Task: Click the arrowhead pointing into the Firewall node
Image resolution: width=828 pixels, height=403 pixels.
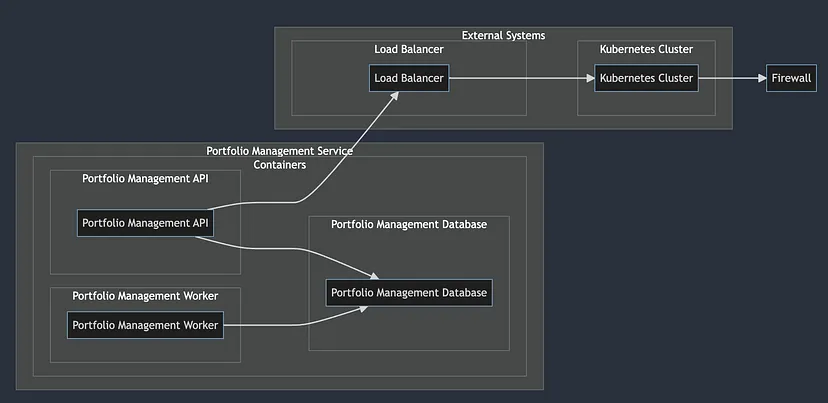Action: click(x=759, y=78)
